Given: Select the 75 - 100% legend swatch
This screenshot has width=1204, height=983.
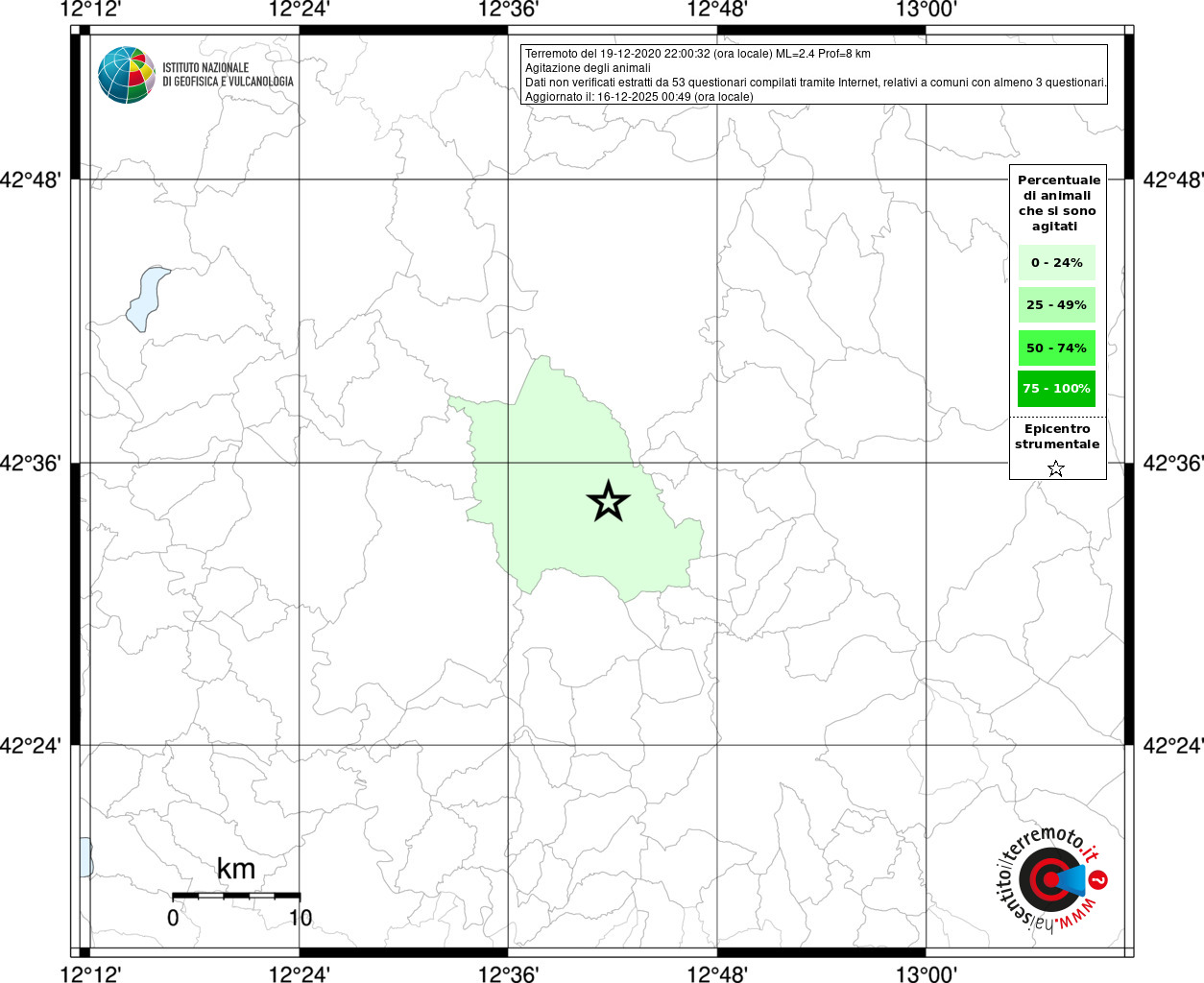Looking at the screenshot, I should pyautogui.click(x=1056, y=389).
